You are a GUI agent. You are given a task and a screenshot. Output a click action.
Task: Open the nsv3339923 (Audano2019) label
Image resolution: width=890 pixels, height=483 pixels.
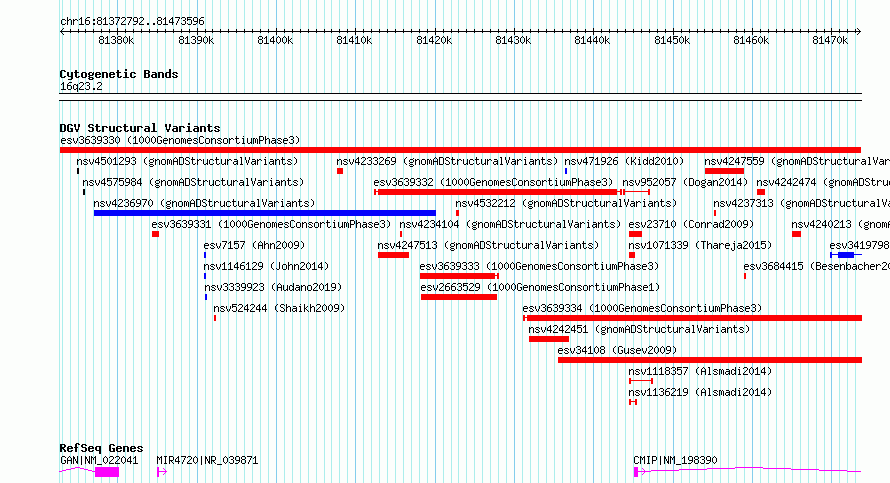[274, 287]
